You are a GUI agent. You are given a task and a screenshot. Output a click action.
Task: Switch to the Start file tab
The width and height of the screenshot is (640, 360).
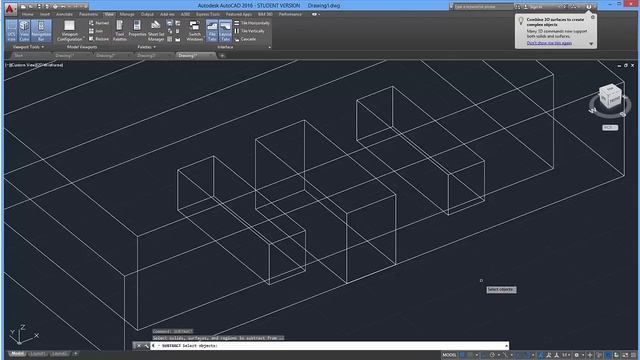click(x=19, y=56)
